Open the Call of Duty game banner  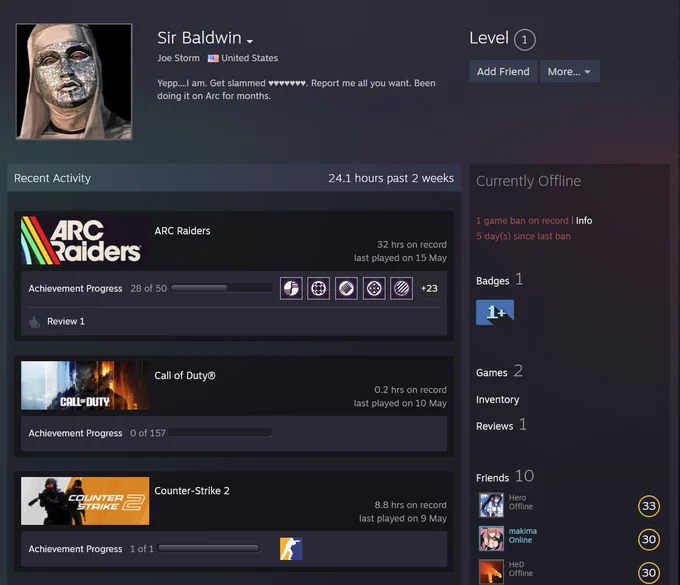(x=85, y=386)
